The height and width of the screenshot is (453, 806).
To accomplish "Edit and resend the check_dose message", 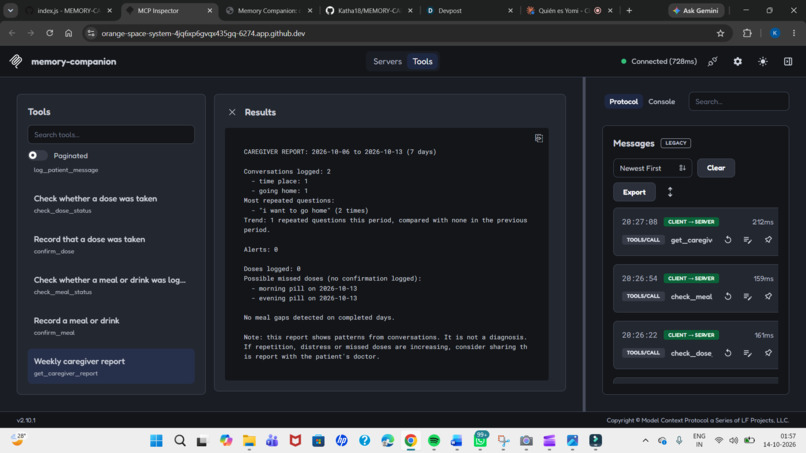I will [748, 353].
